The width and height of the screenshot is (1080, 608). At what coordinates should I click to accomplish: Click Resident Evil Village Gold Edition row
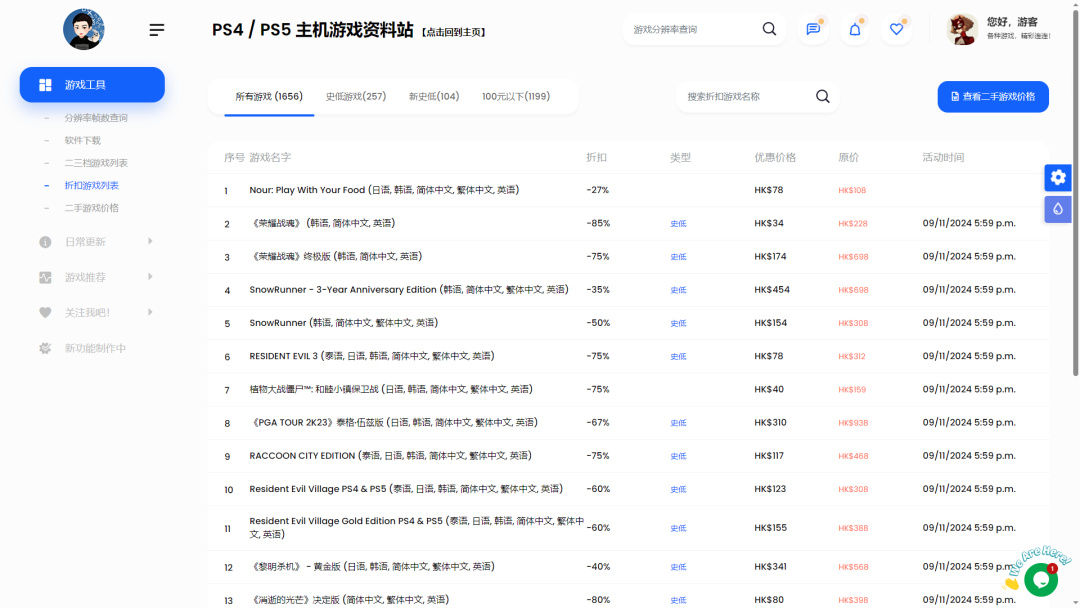(x=628, y=528)
